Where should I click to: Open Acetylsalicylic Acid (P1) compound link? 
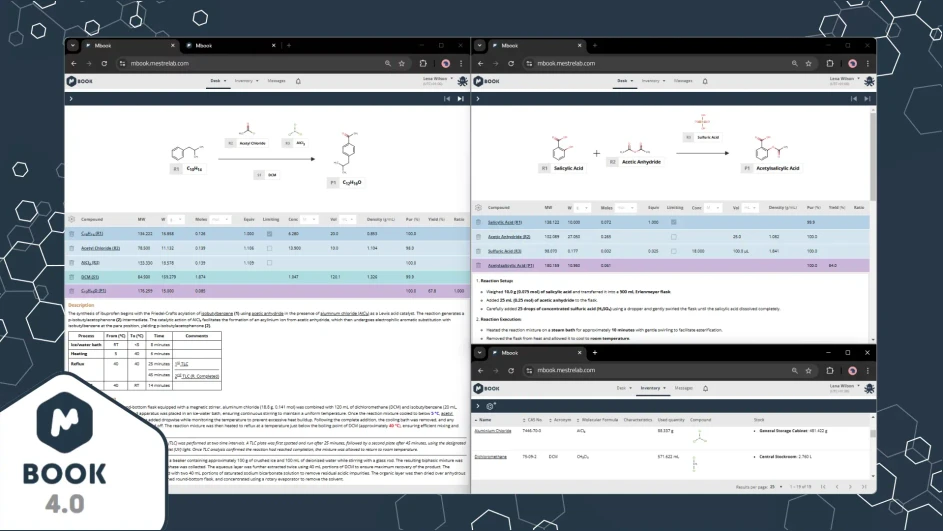coord(511,265)
